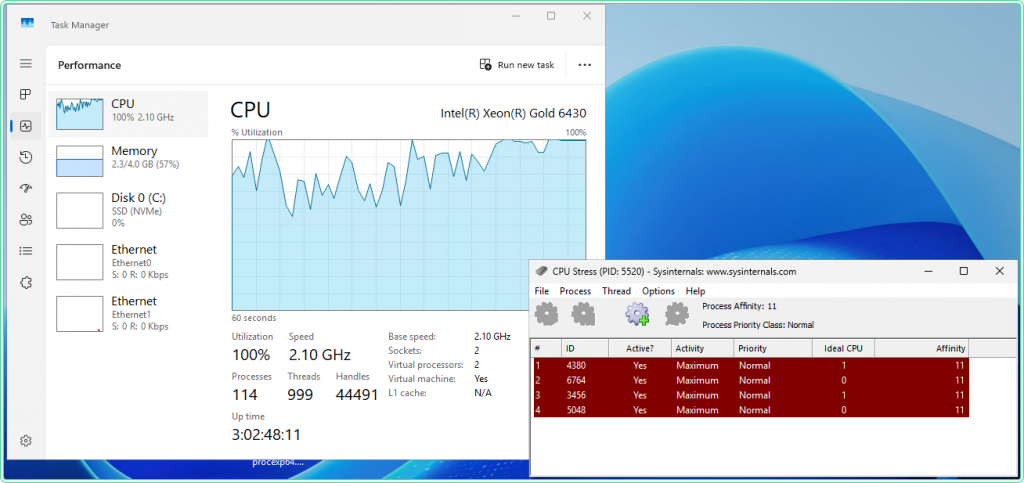Screen dimensions: 1024x483
Task: Sort by # column header
Action: click(546, 349)
